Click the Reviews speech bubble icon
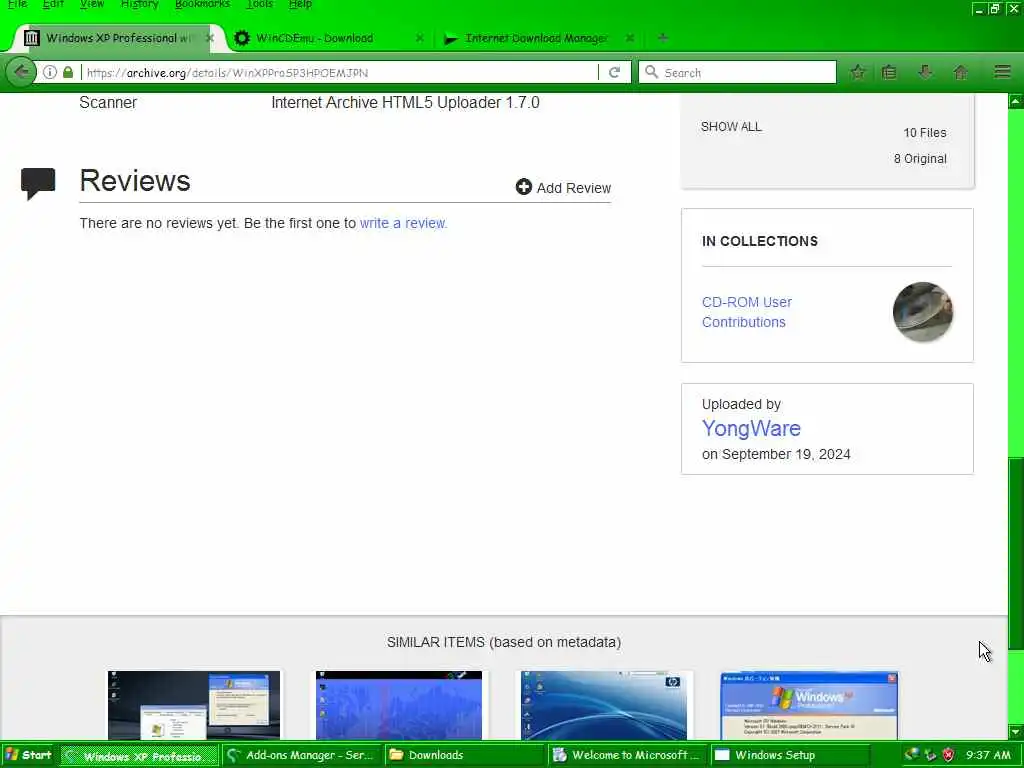This screenshot has width=1024, height=768. (38, 184)
